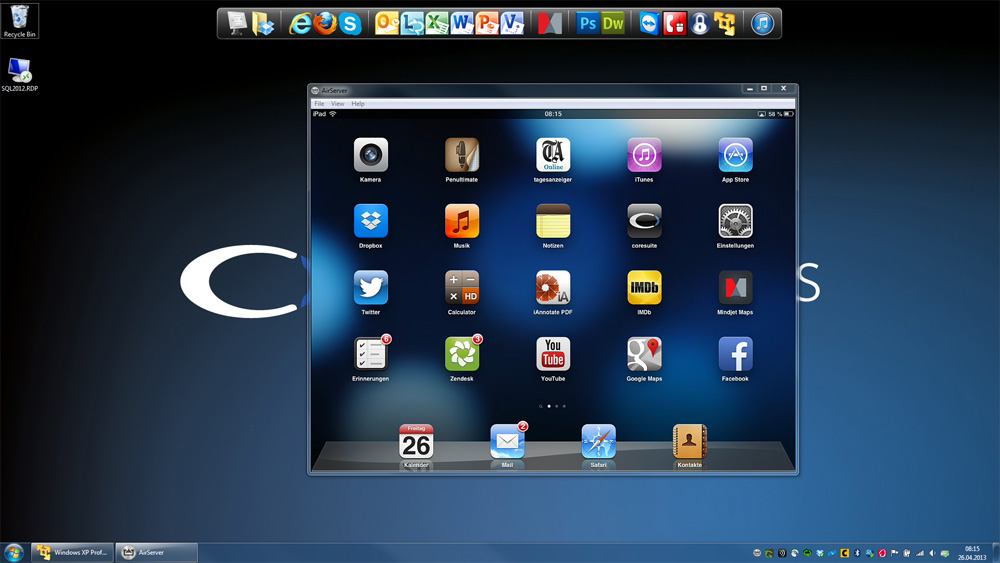Select the AirServer taskbar button

pos(156,552)
